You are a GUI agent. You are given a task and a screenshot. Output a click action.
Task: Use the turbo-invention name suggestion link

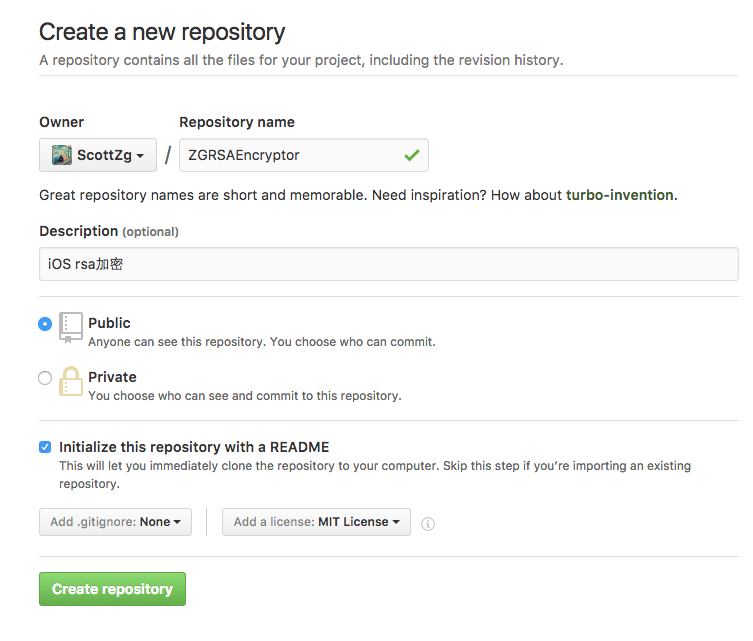pyautogui.click(x=619, y=195)
